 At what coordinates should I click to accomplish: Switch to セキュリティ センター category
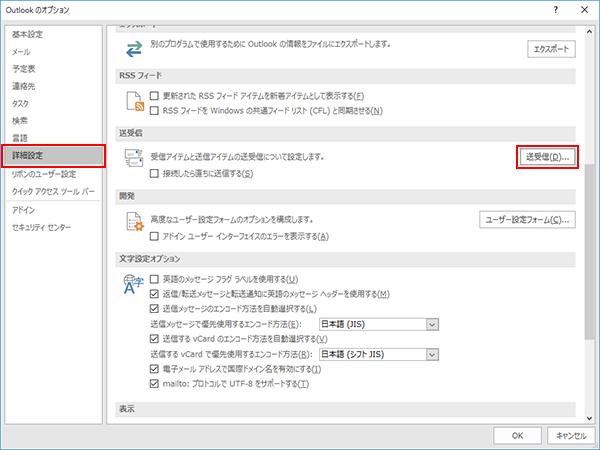(x=41, y=228)
